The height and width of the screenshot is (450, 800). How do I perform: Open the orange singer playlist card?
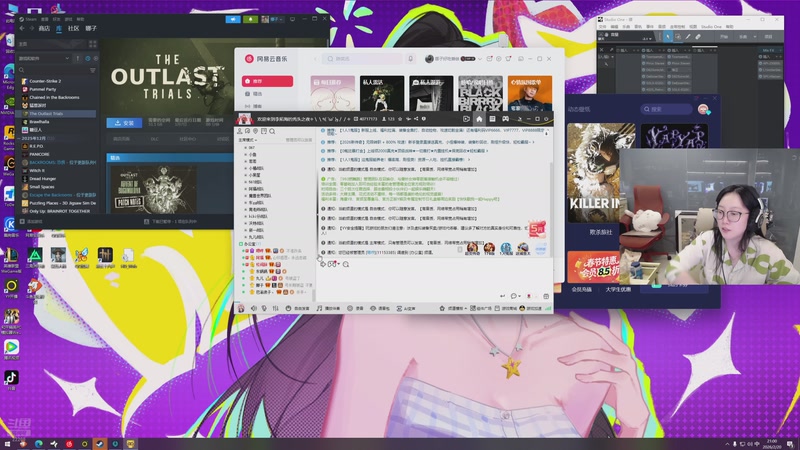point(530,93)
